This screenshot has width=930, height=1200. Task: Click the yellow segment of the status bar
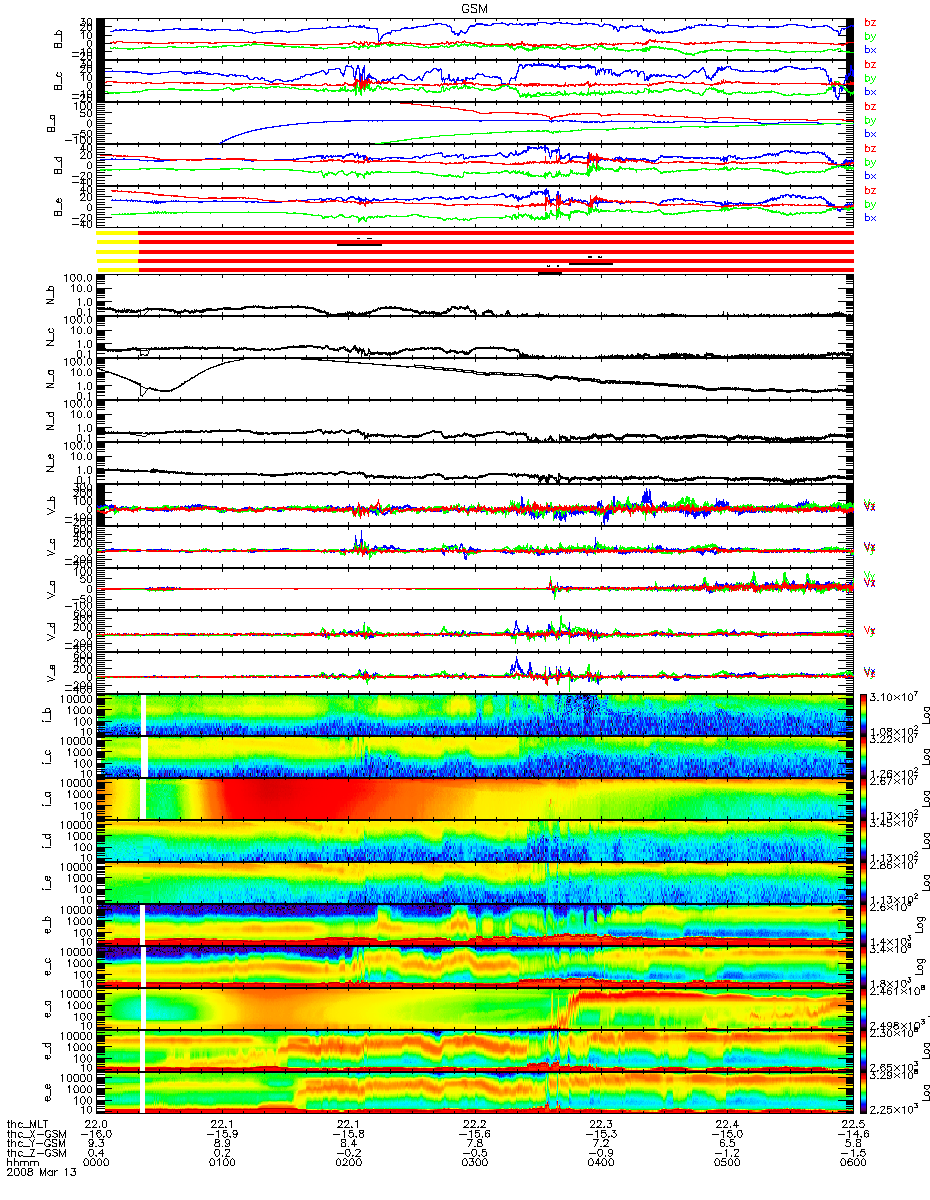tap(117, 250)
